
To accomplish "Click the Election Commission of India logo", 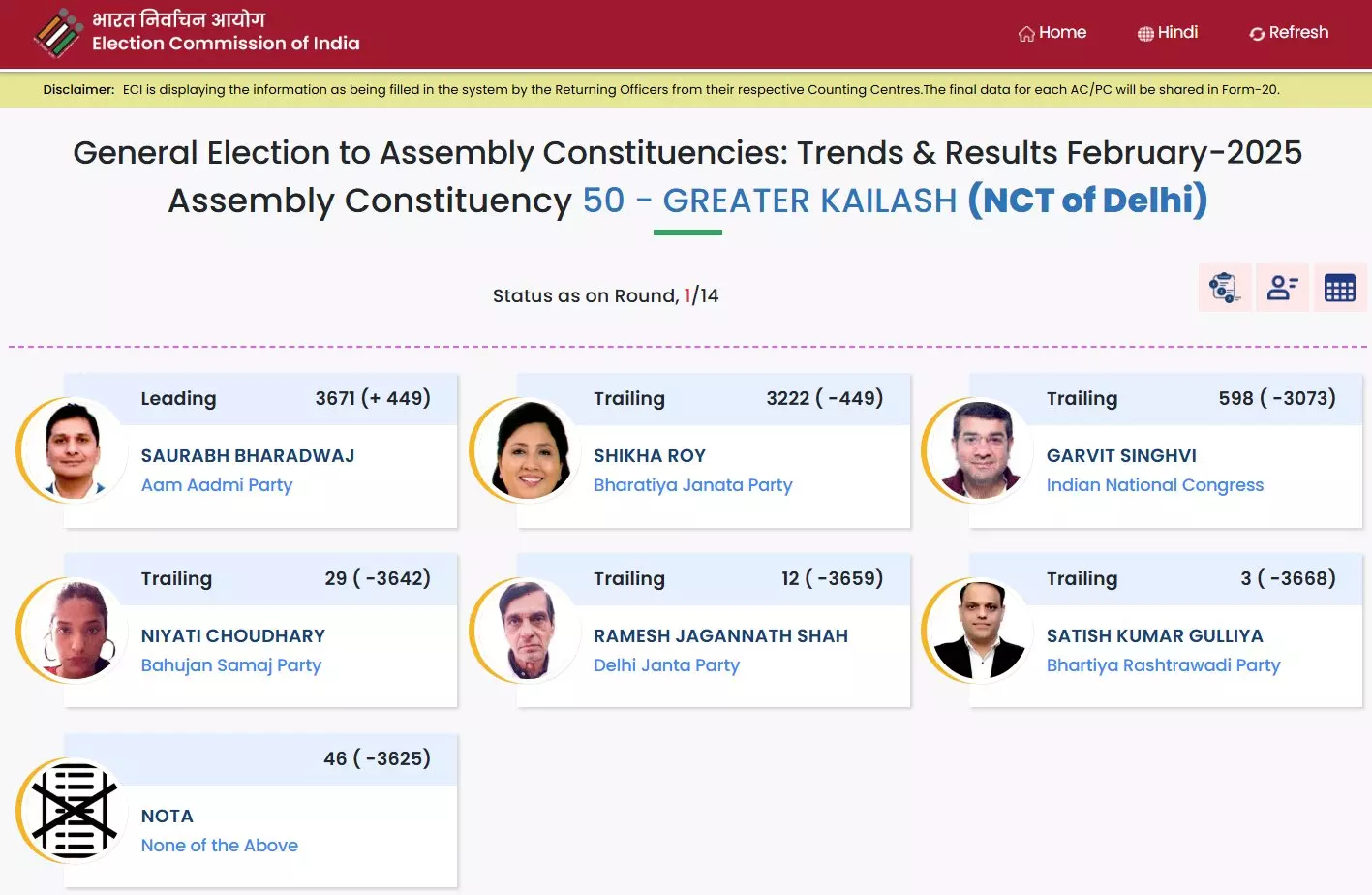I will pyautogui.click(x=58, y=33).
